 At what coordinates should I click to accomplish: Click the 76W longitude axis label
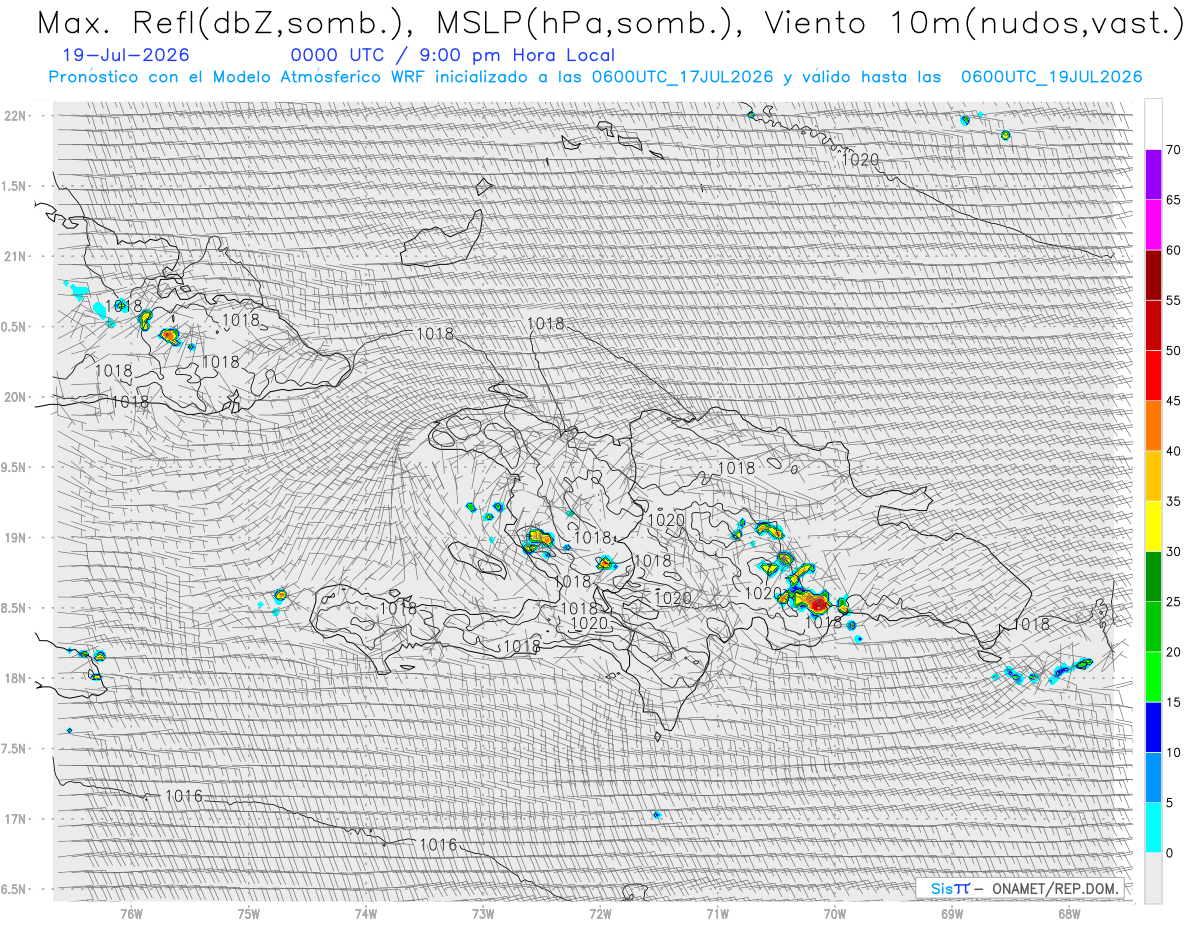pyautogui.click(x=131, y=914)
